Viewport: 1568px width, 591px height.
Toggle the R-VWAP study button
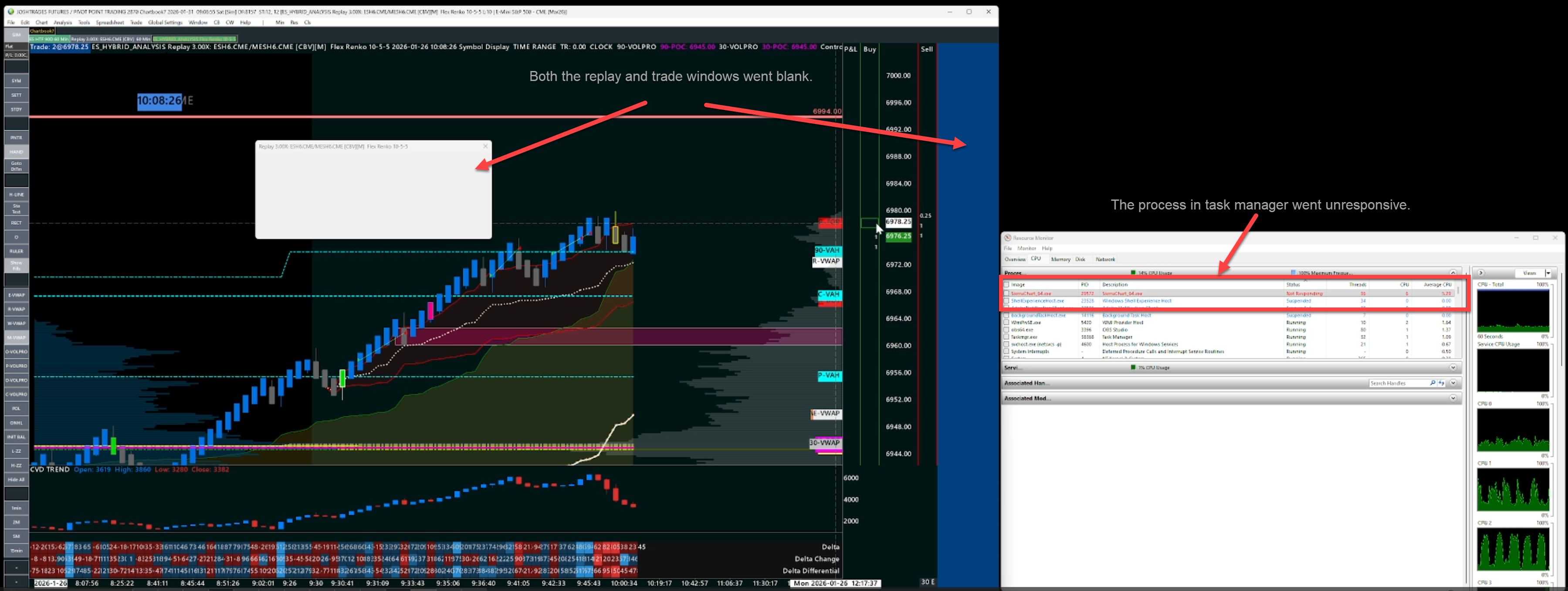tap(17, 309)
